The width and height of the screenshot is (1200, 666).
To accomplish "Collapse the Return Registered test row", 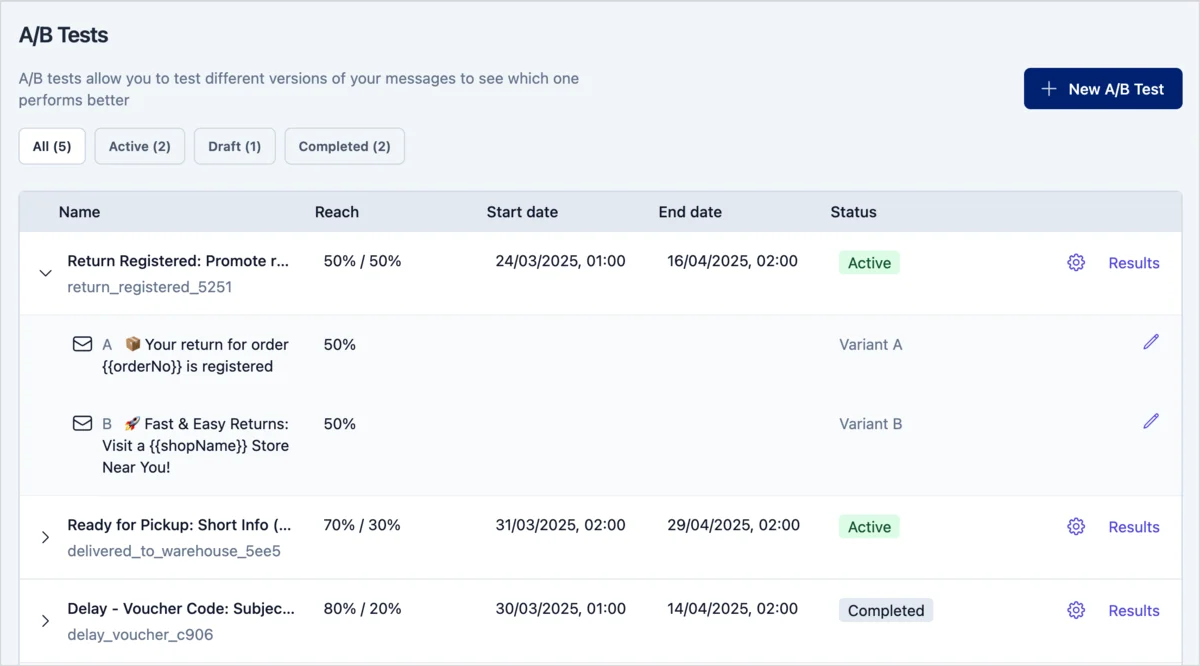I will tap(45, 273).
